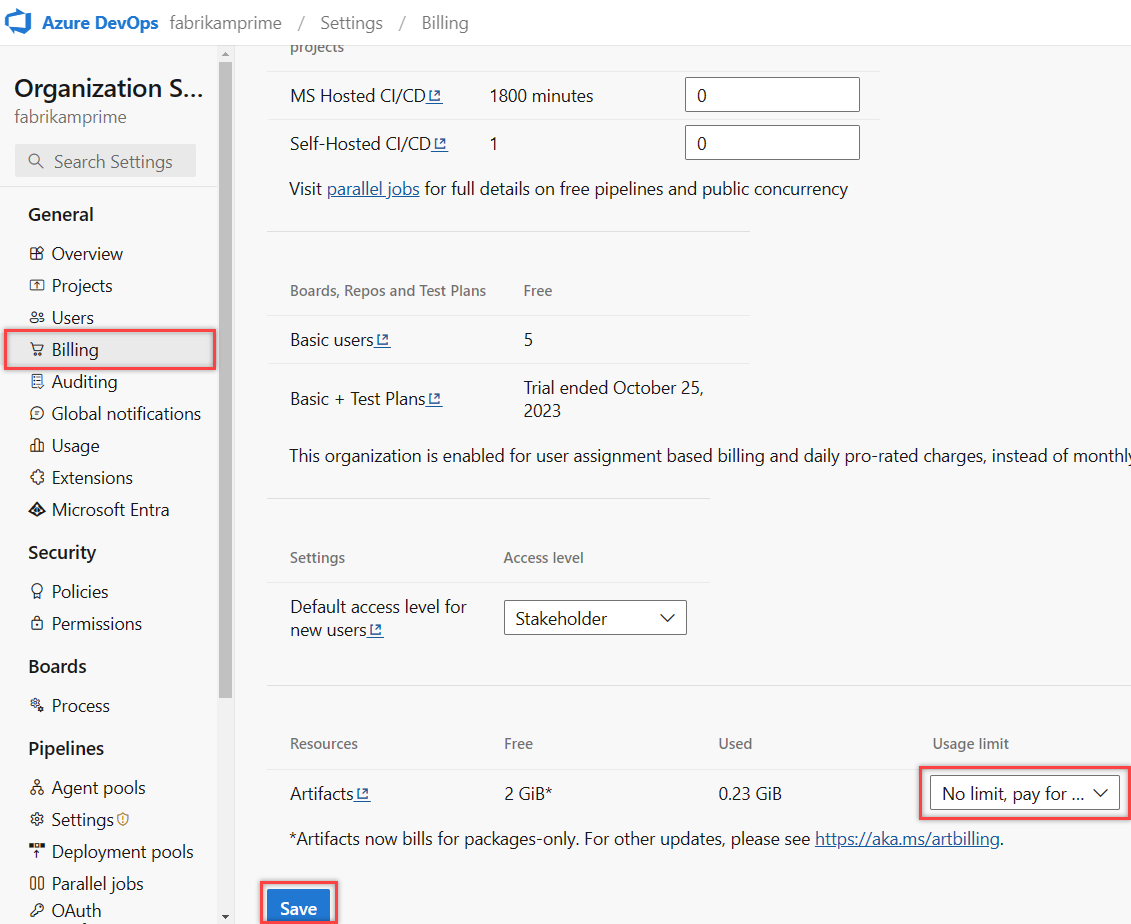Save the billing changes
This screenshot has width=1131, height=924.
[298, 908]
